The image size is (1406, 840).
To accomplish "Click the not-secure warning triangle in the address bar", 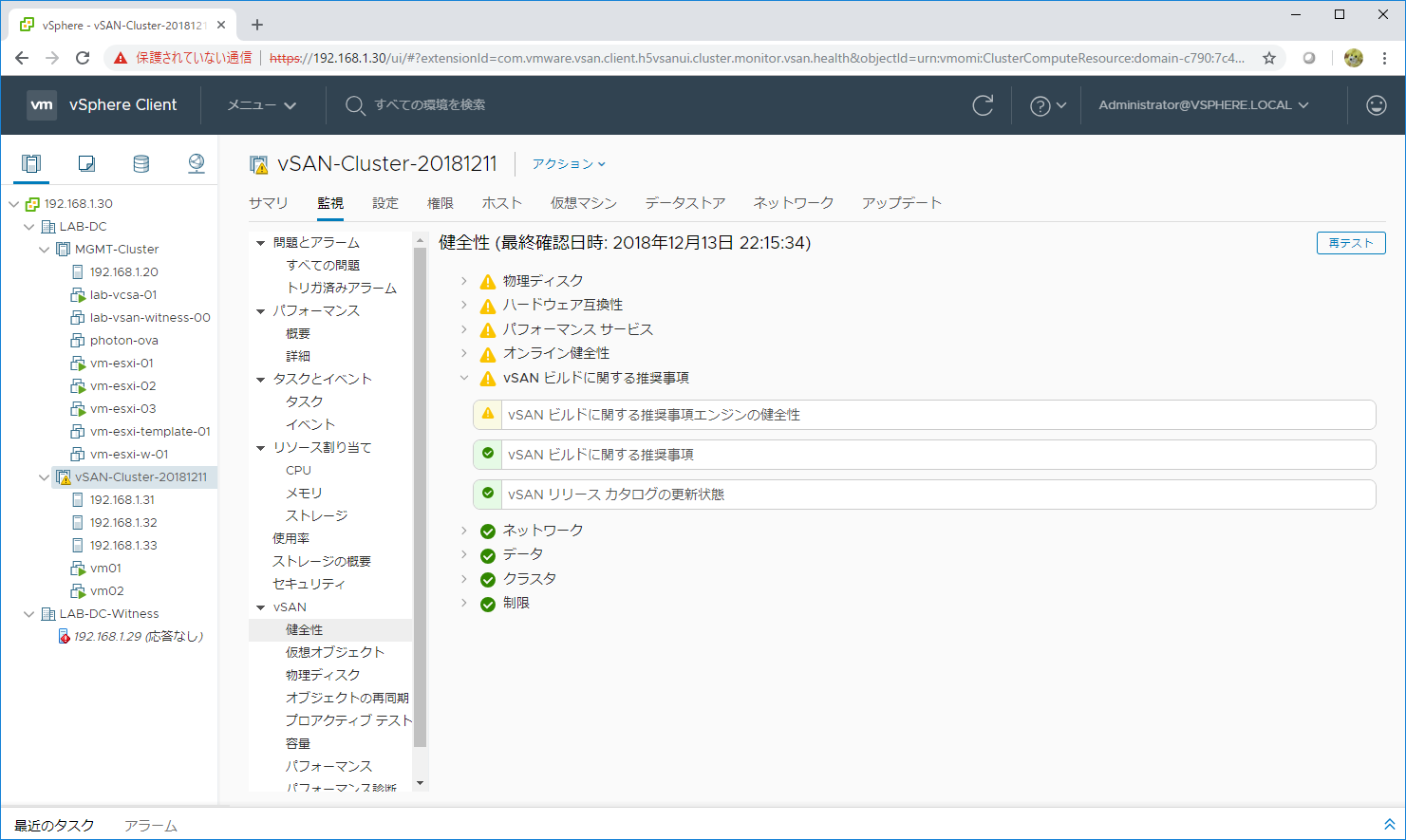I will click(x=121, y=58).
